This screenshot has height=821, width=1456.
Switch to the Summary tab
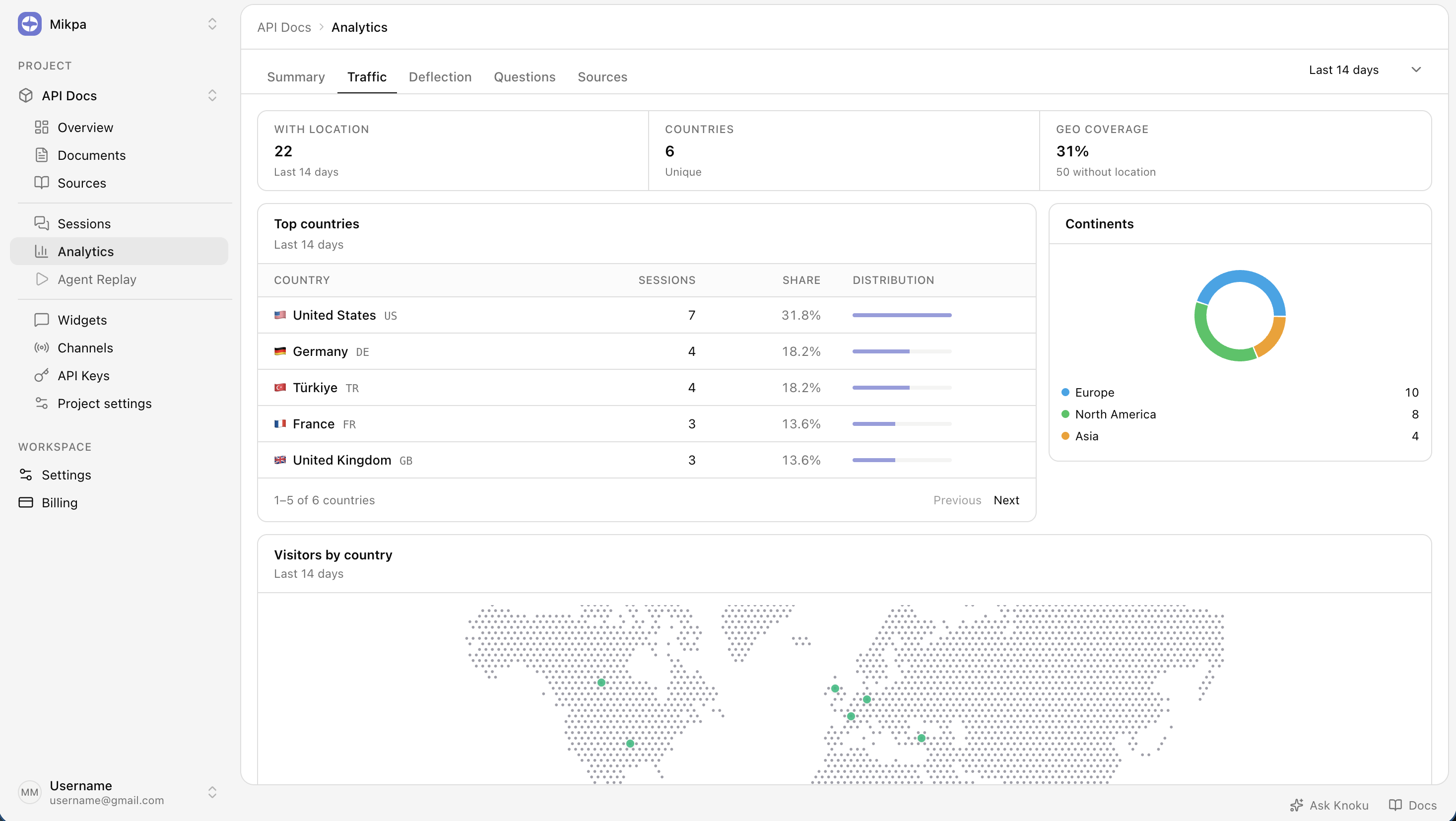(296, 77)
